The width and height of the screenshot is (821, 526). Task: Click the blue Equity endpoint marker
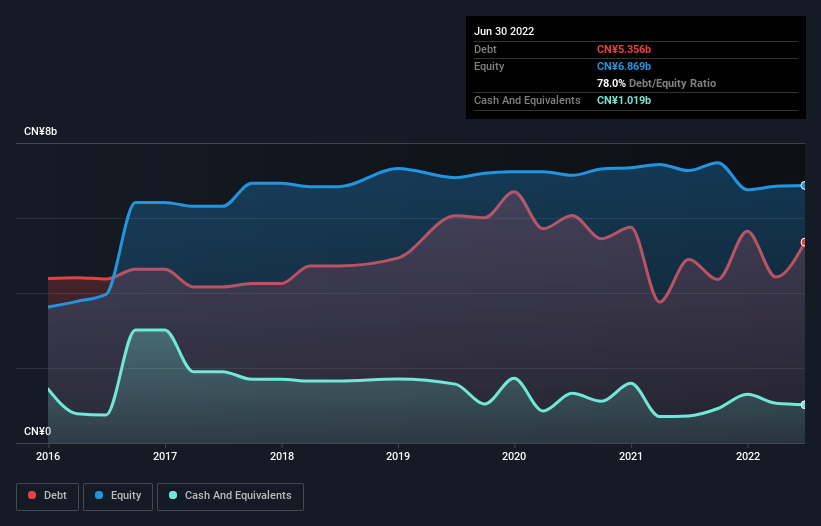[x=804, y=185]
